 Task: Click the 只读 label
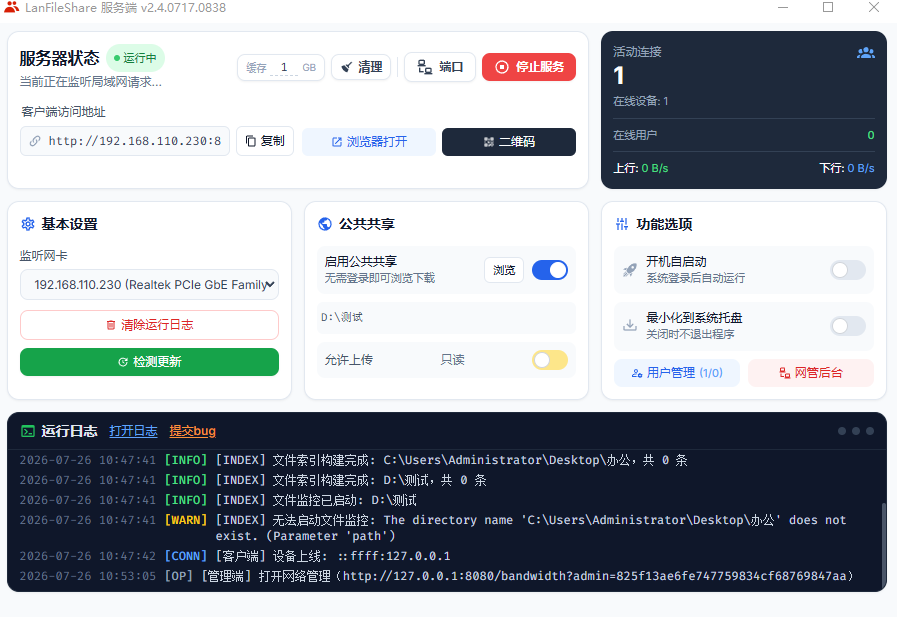[x=453, y=360]
